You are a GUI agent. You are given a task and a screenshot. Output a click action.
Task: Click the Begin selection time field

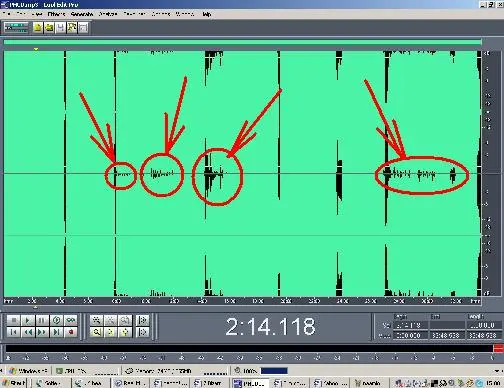point(410,325)
